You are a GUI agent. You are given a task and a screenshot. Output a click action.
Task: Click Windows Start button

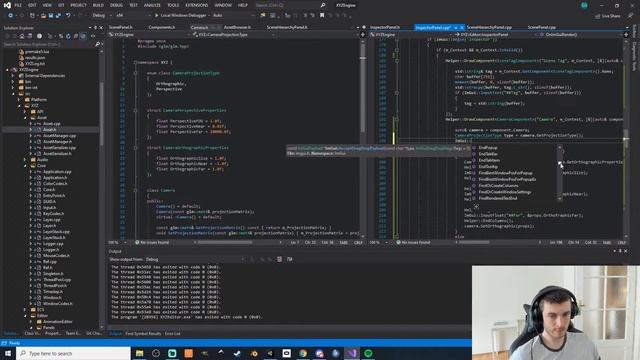[8, 353]
